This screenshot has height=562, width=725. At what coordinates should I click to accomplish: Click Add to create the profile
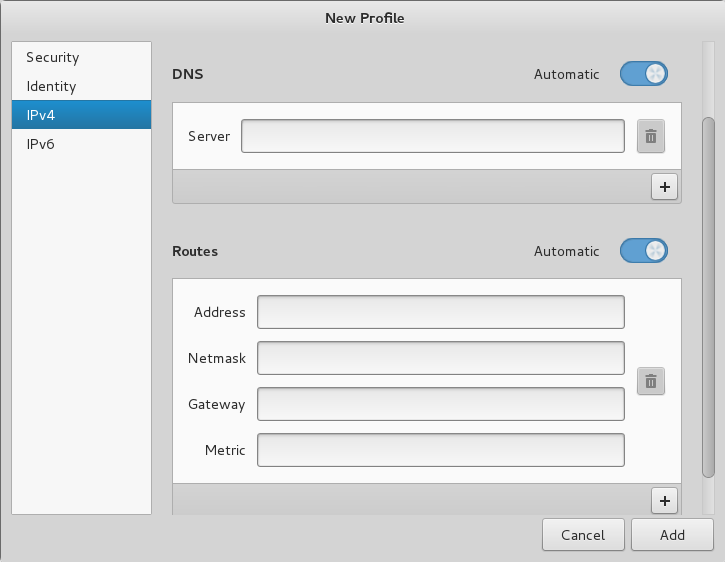coord(672,535)
